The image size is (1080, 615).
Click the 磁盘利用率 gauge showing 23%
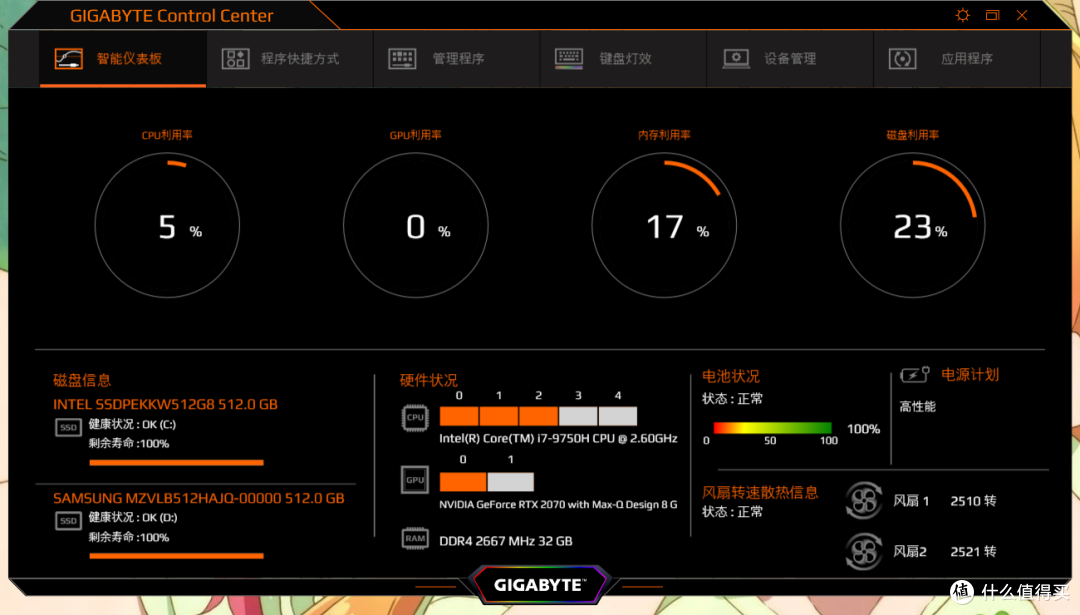(x=913, y=225)
